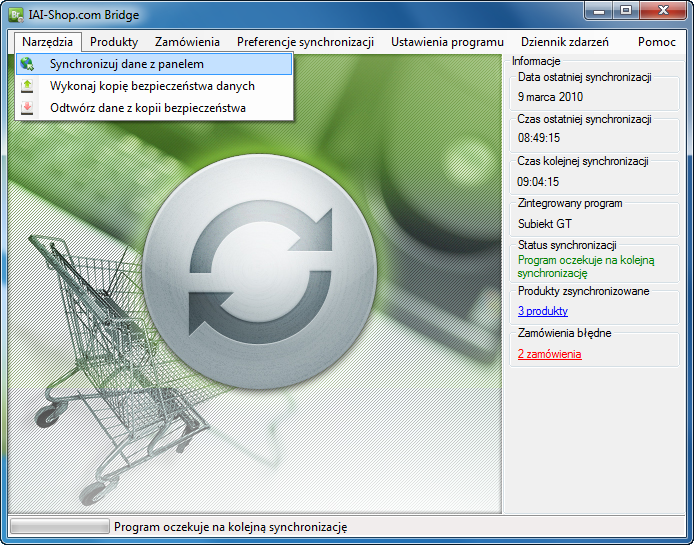This screenshot has width=694, height=545.
Task: Click the IAI-Shop Bridge title bar app icon
Action: point(16,15)
